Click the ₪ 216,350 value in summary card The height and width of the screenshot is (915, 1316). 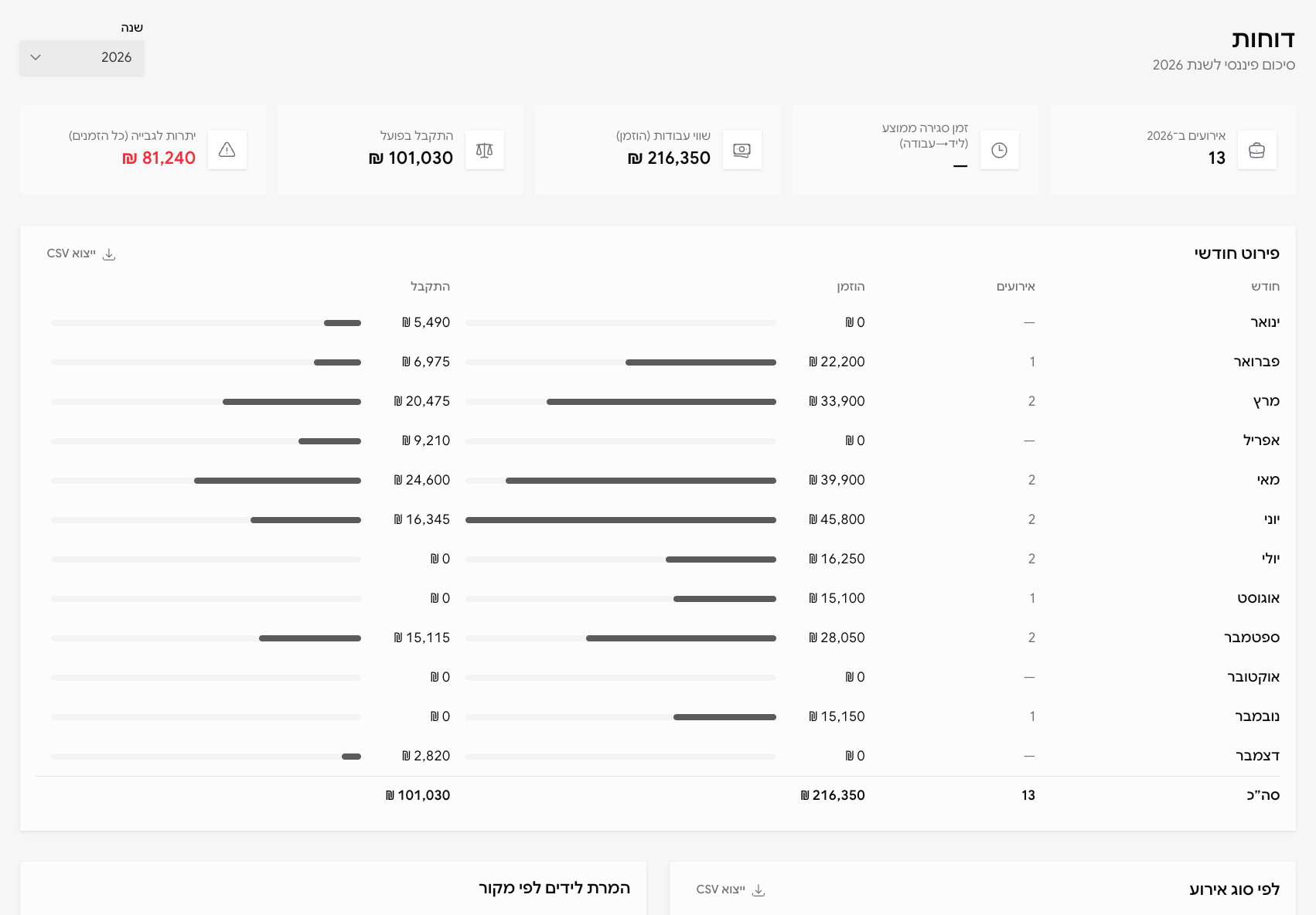[669, 158]
